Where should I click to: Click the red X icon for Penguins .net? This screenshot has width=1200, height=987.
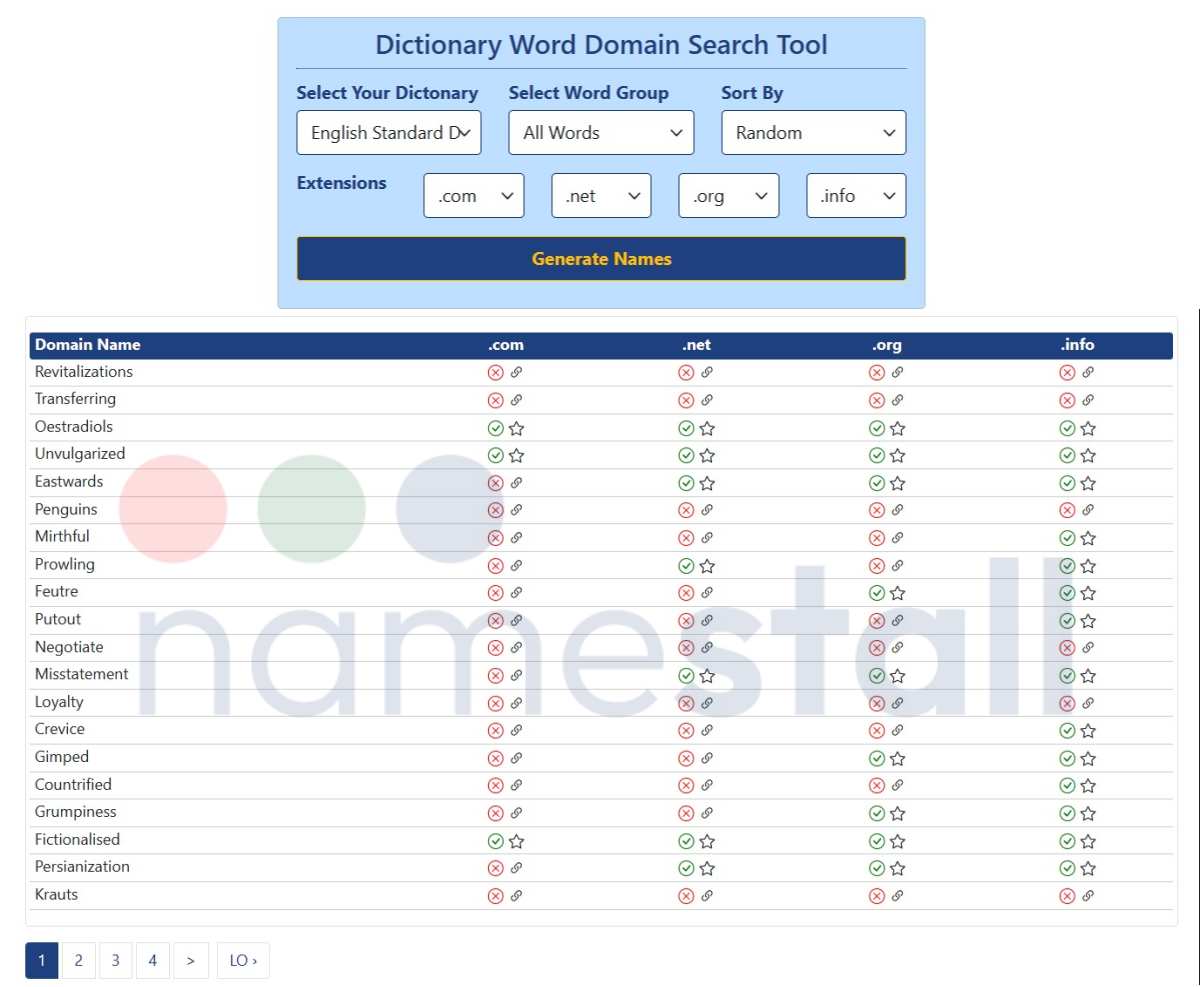(686, 509)
